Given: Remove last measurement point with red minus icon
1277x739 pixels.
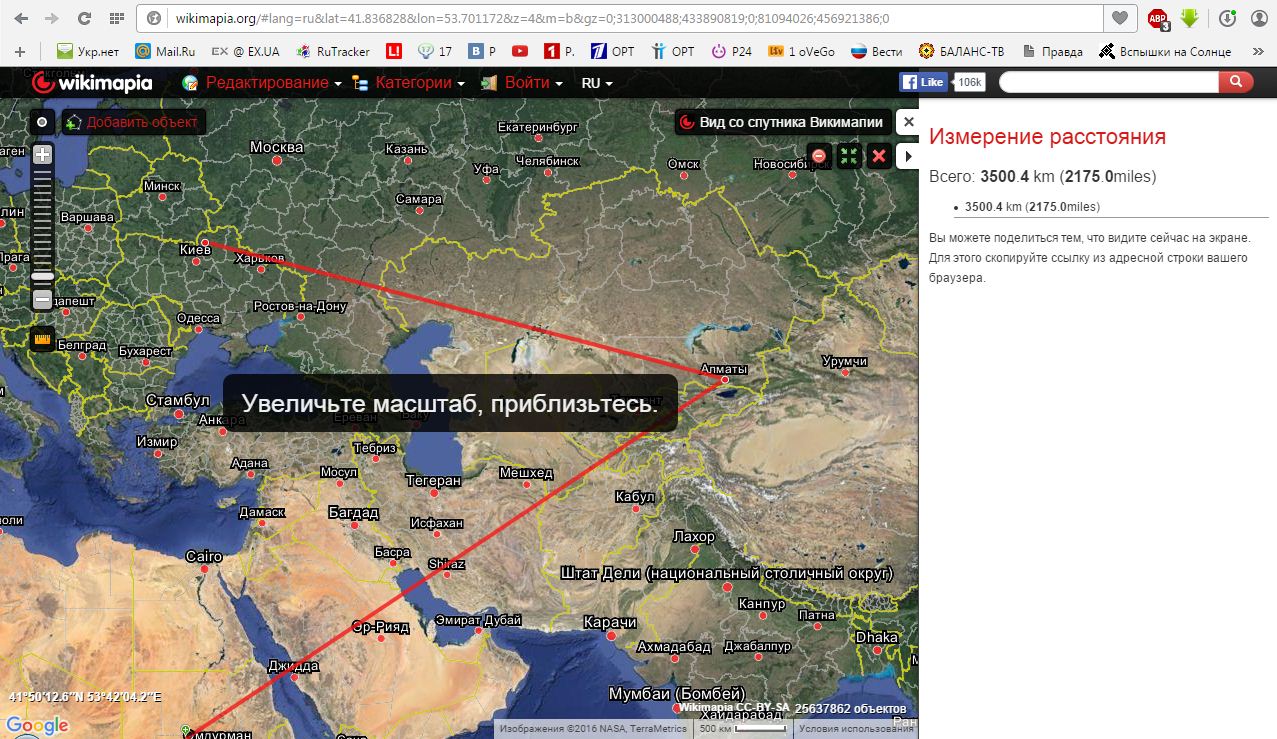Looking at the screenshot, I should [x=819, y=155].
